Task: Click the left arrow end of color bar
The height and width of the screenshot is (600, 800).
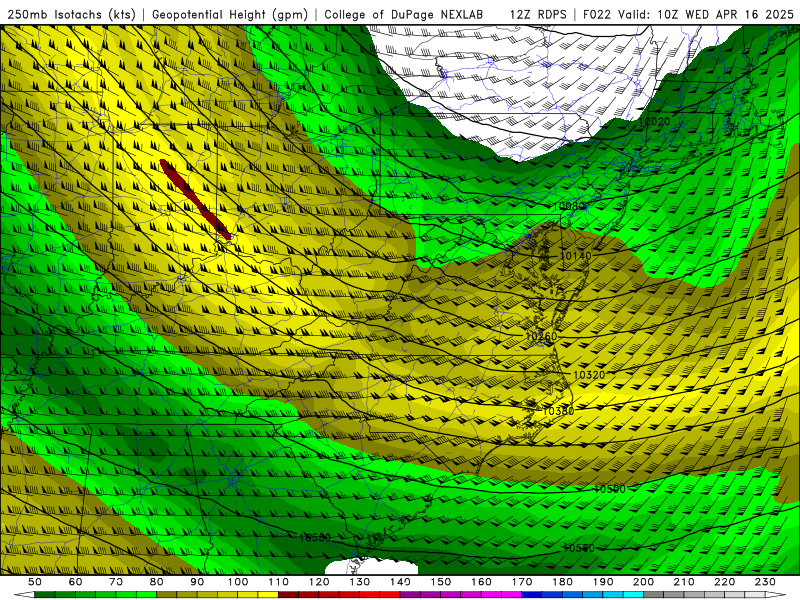Action: pos(24,595)
